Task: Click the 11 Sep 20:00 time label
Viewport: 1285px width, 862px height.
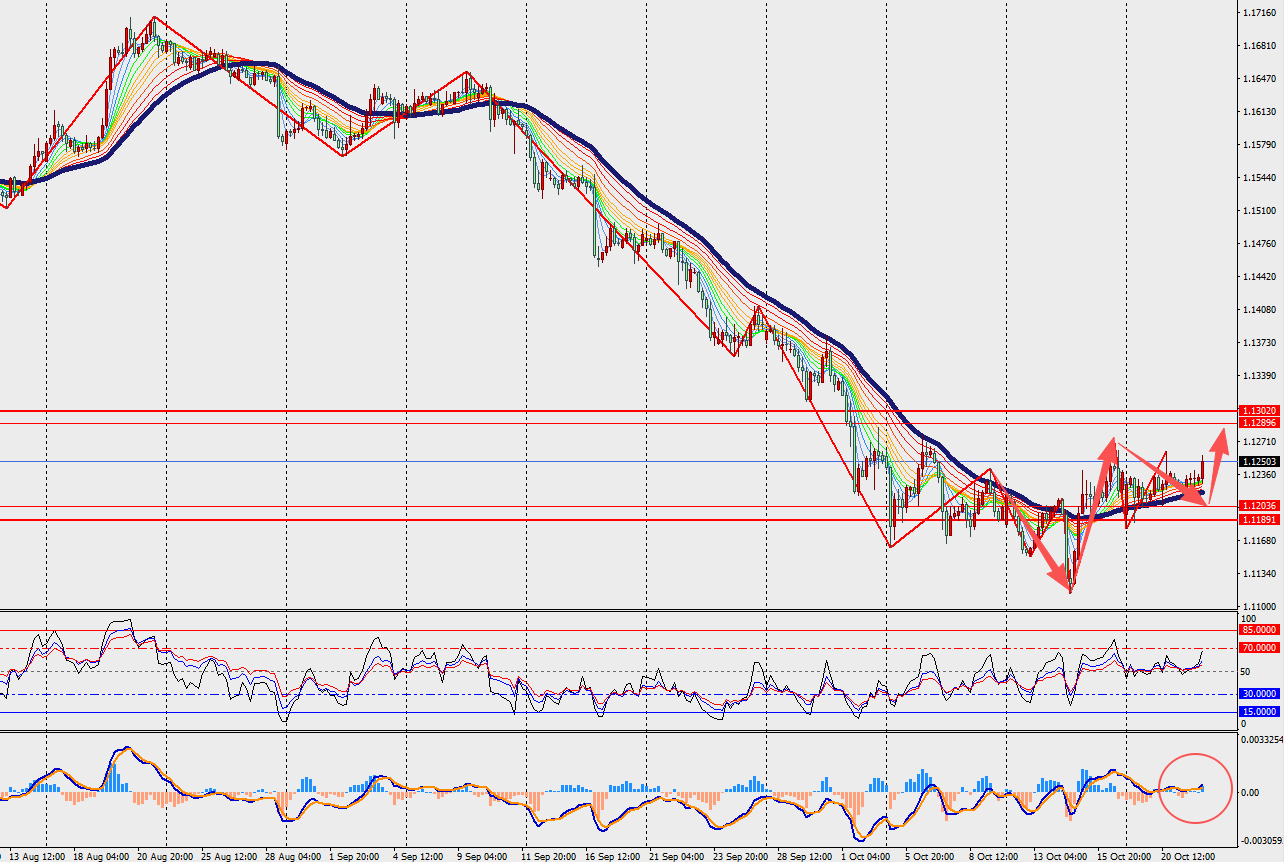Action: (x=549, y=857)
